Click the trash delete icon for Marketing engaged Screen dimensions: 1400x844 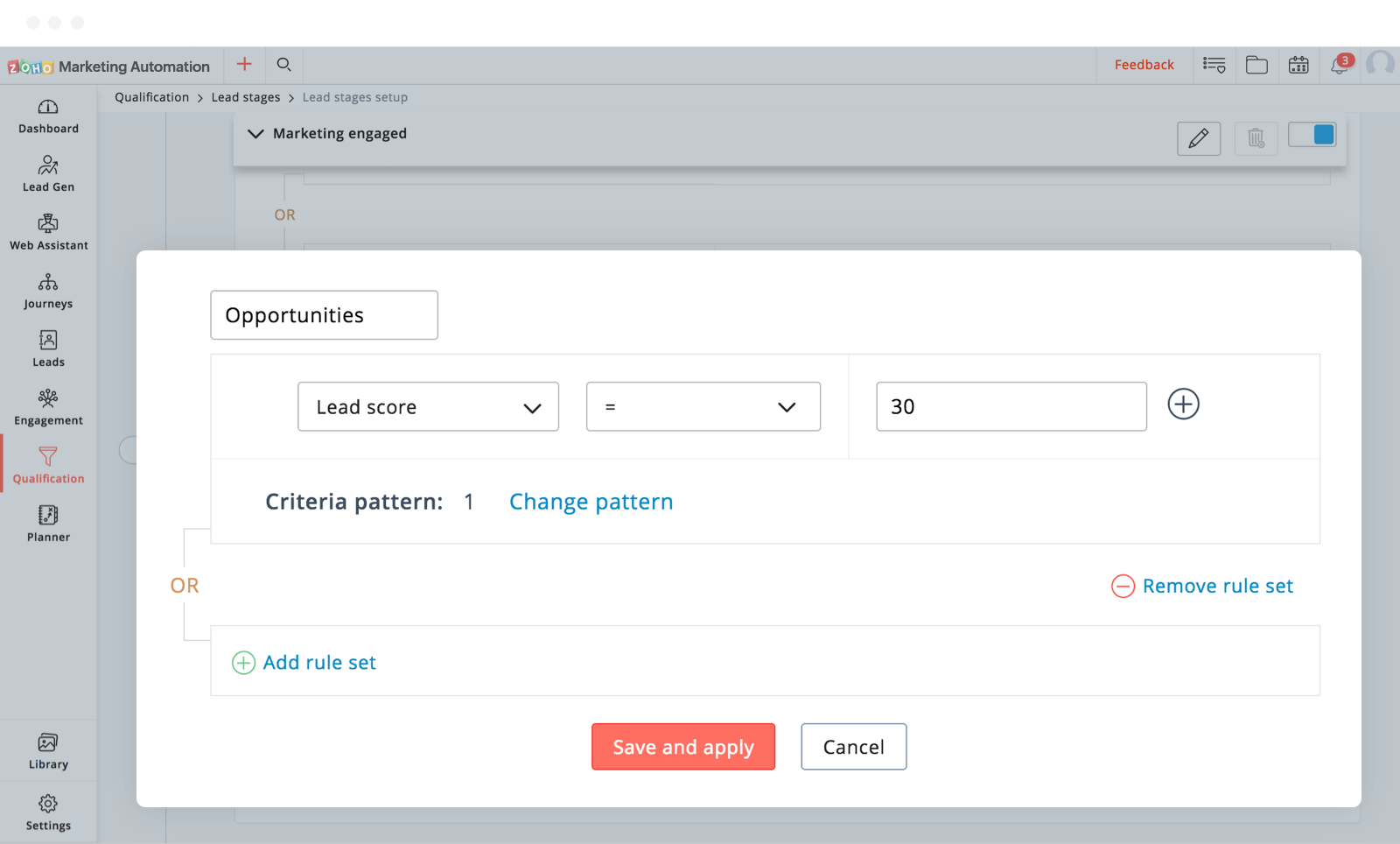(x=1256, y=138)
